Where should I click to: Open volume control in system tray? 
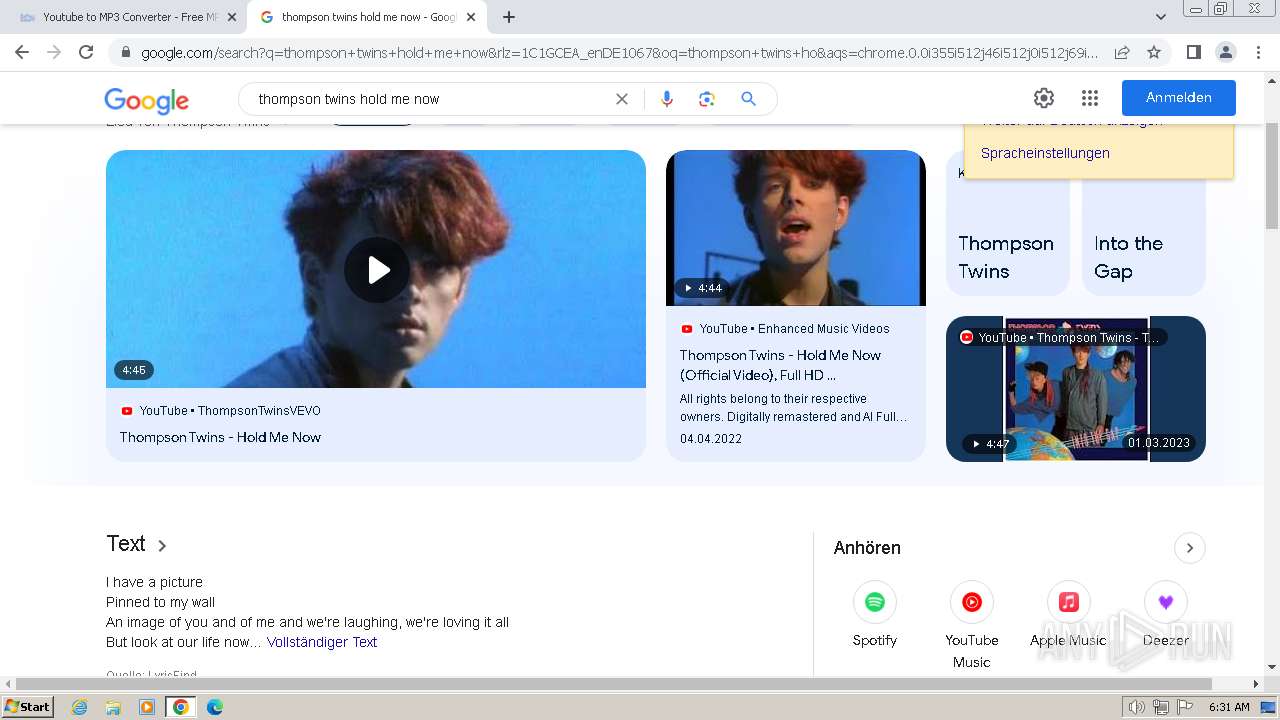(x=1137, y=707)
